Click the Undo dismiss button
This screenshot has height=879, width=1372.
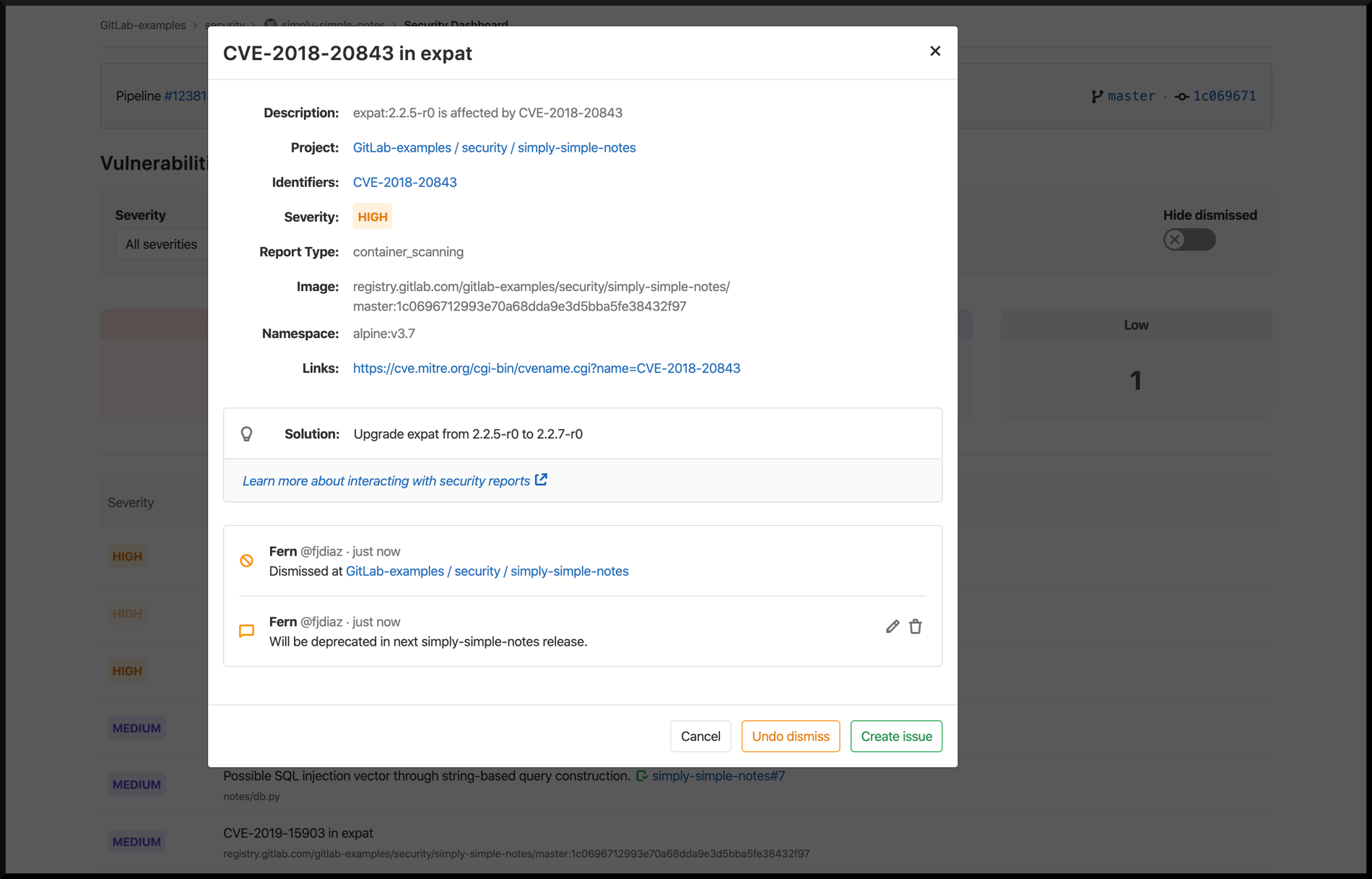pyautogui.click(x=790, y=736)
